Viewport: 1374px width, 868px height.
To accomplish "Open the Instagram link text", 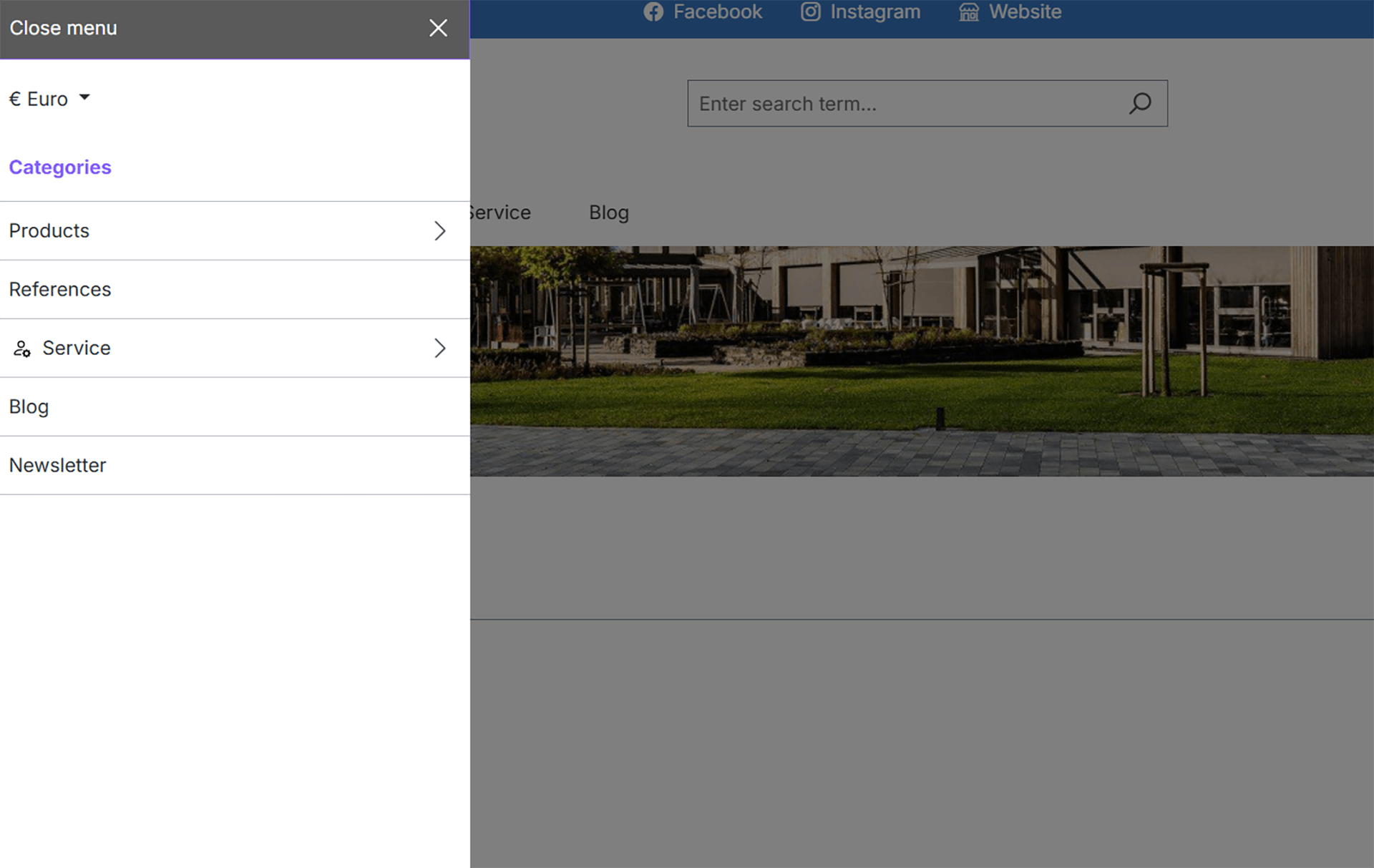I will (875, 11).
